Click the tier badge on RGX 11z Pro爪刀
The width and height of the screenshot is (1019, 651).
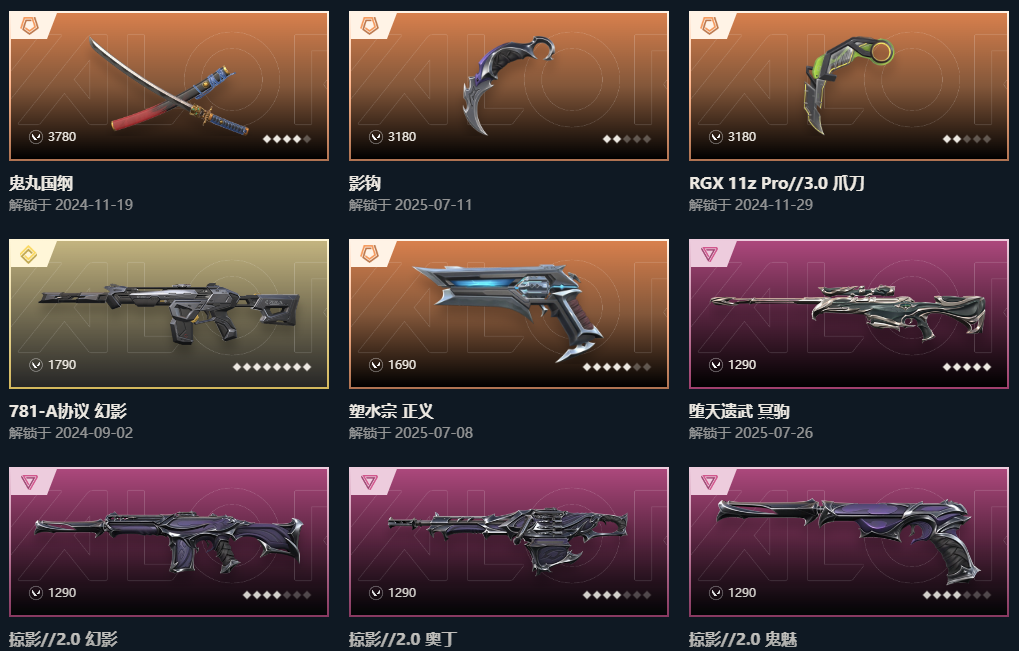coord(709,25)
